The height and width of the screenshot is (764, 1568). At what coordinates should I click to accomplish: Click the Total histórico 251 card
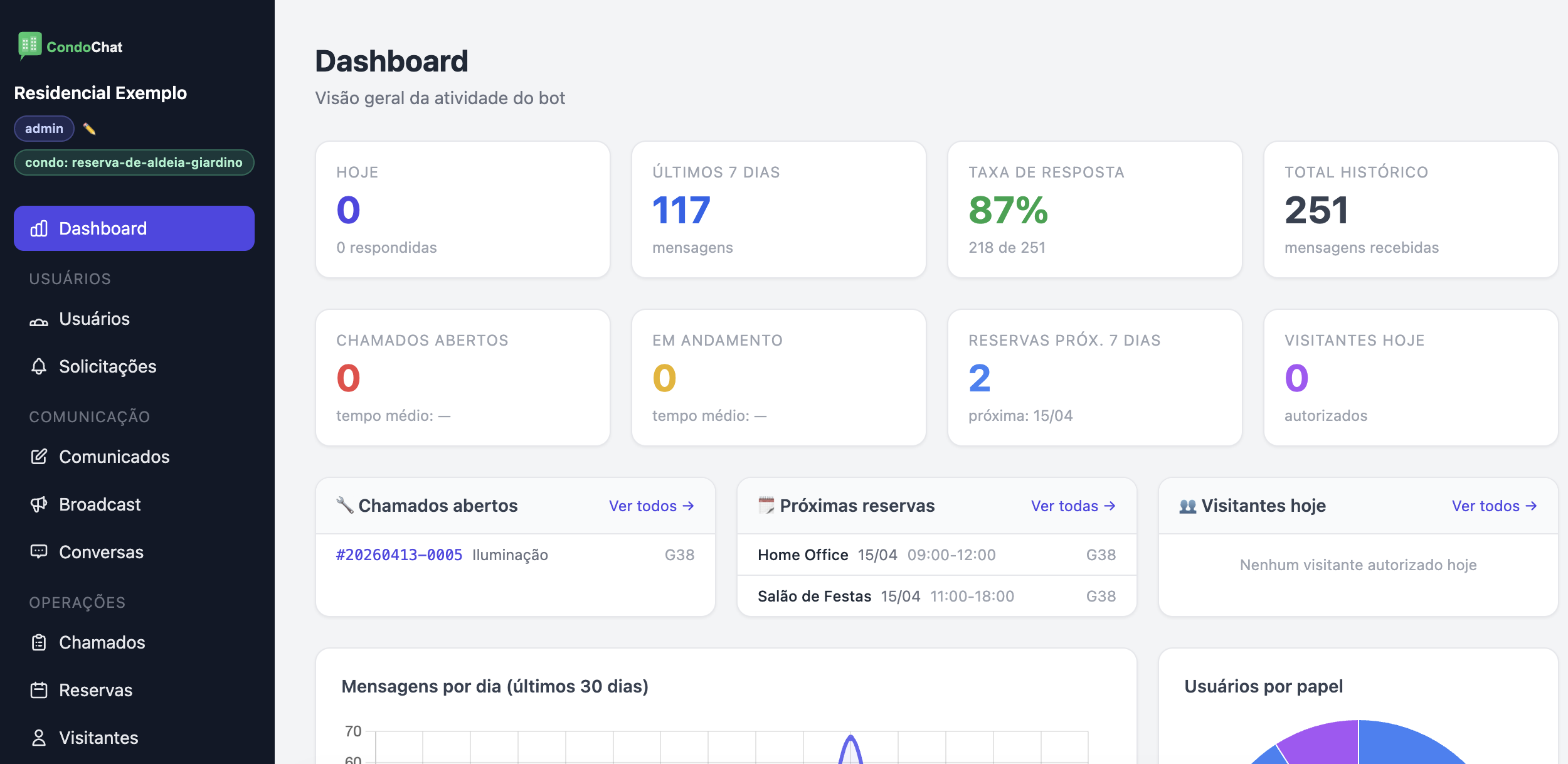[1411, 210]
